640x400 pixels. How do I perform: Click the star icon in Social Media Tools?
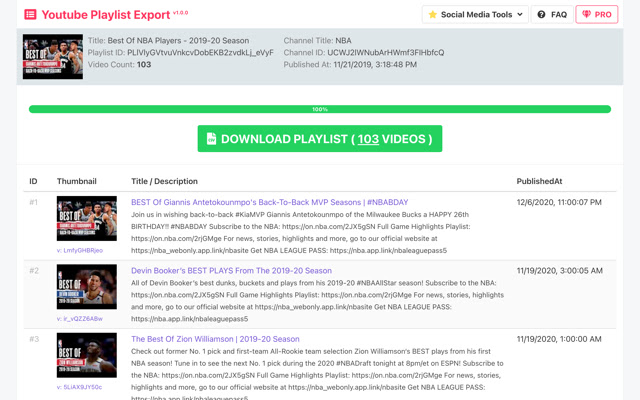coord(433,15)
